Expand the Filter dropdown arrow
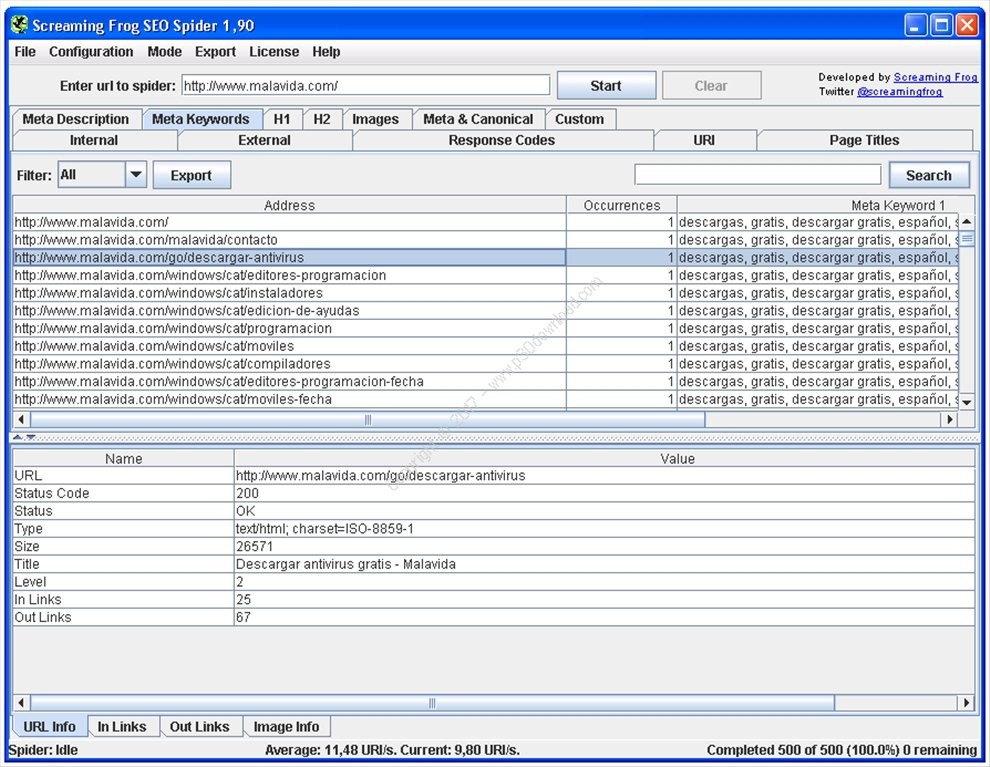 pyautogui.click(x=136, y=174)
